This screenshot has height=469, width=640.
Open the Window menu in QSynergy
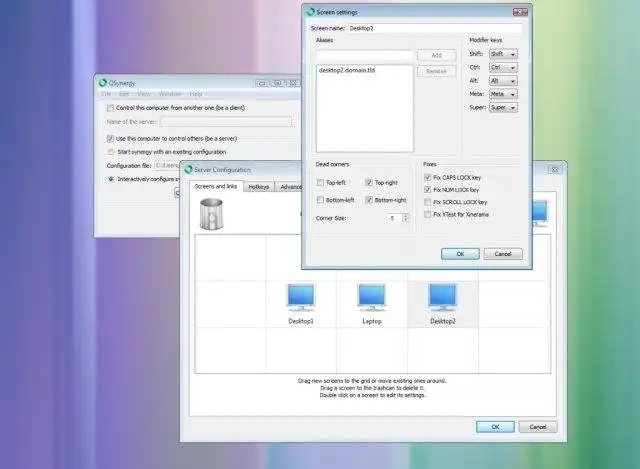(x=170, y=94)
